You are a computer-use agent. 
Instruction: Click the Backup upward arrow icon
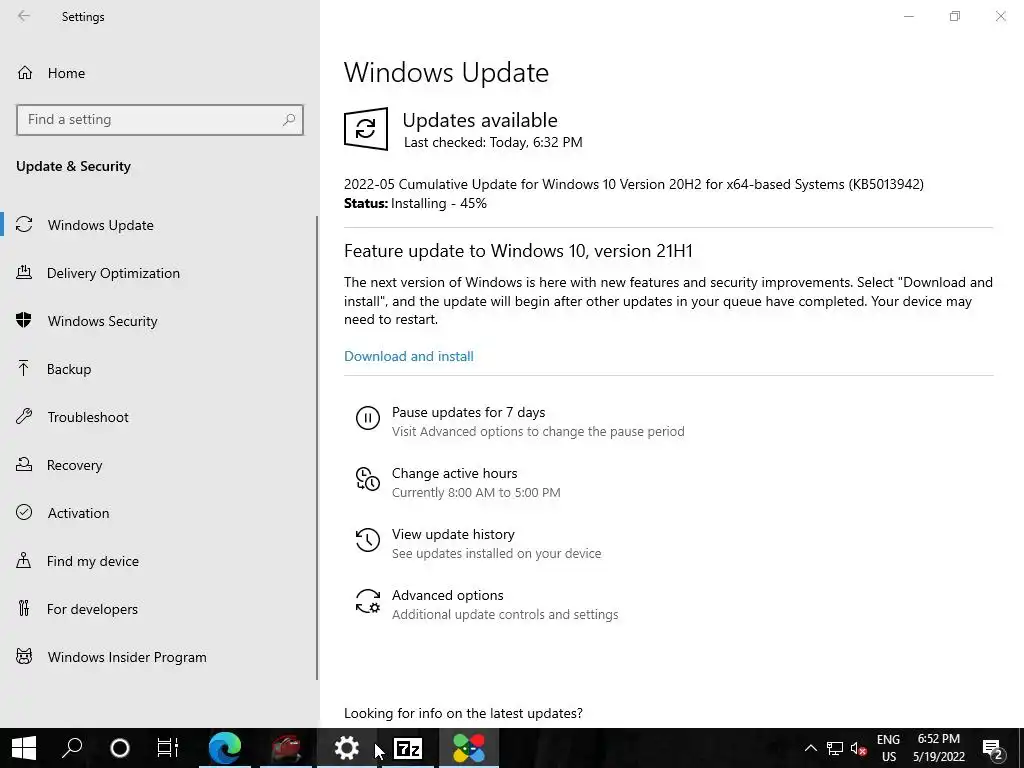[24, 368]
